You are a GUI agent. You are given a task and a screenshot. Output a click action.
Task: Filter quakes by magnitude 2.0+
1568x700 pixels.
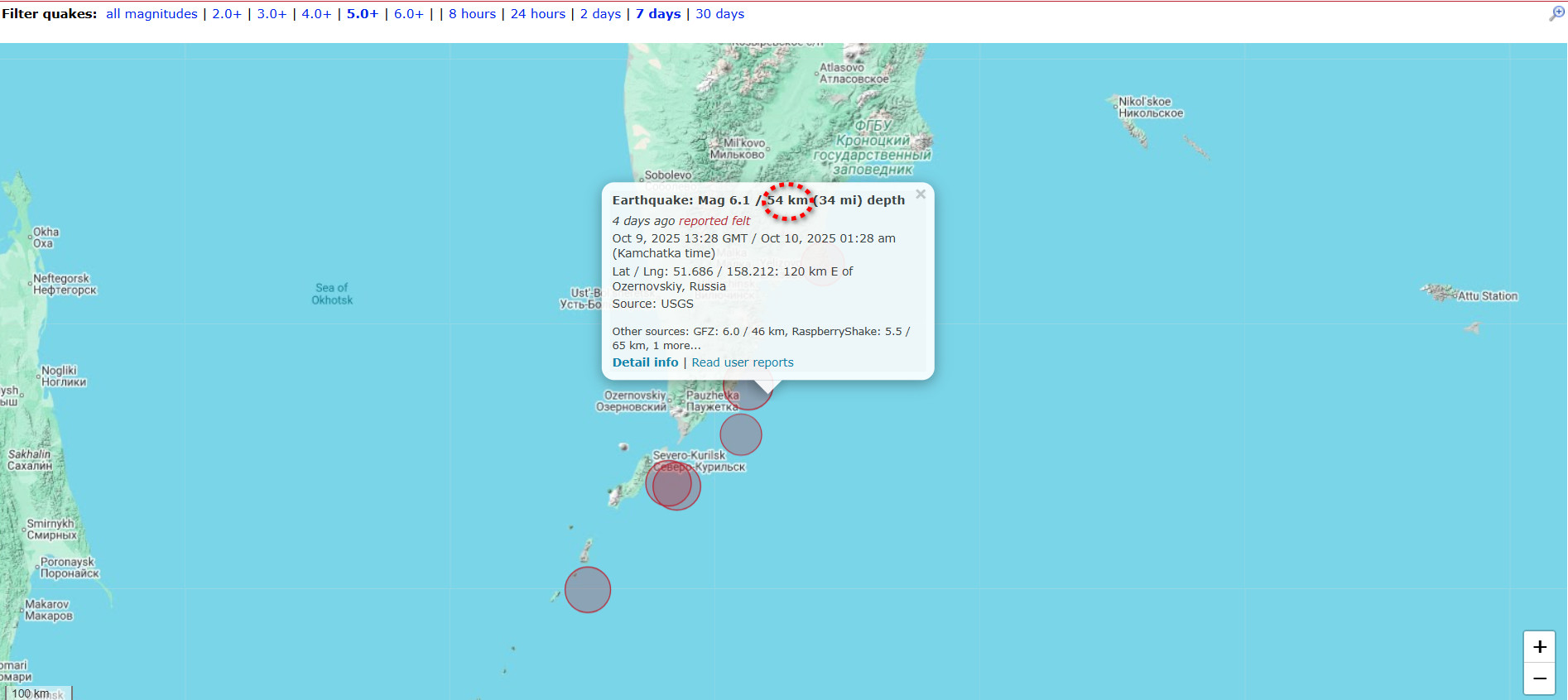click(x=227, y=14)
